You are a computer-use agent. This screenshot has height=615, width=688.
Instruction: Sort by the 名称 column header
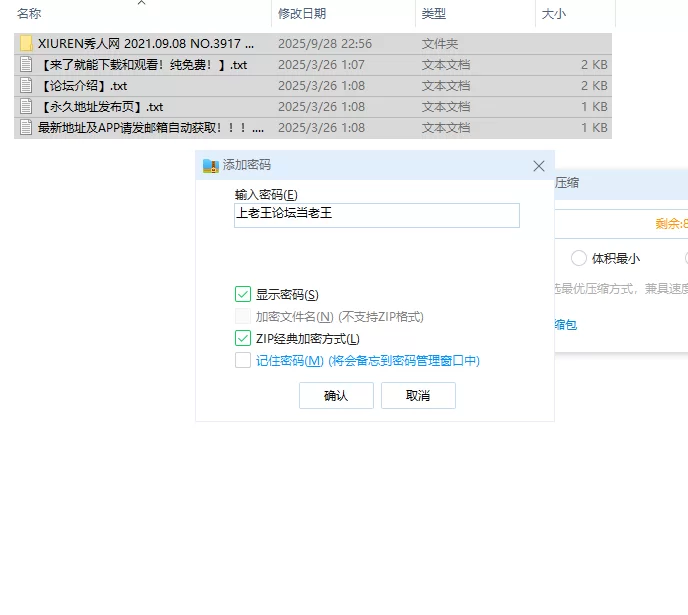pyautogui.click(x=29, y=14)
